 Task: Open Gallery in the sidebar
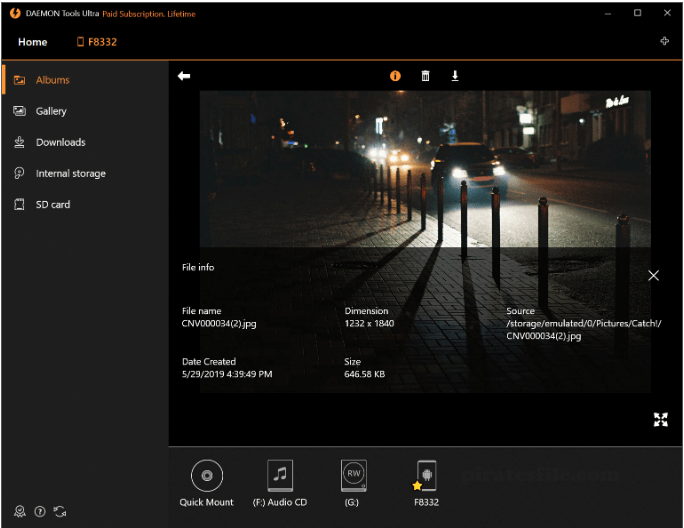pyautogui.click(x=85, y=111)
